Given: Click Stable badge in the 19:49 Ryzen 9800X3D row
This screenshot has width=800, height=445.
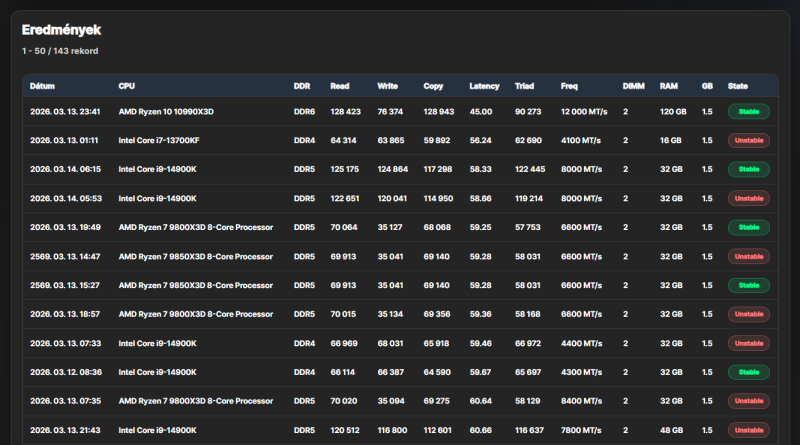Looking at the screenshot, I should coord(748,227).
